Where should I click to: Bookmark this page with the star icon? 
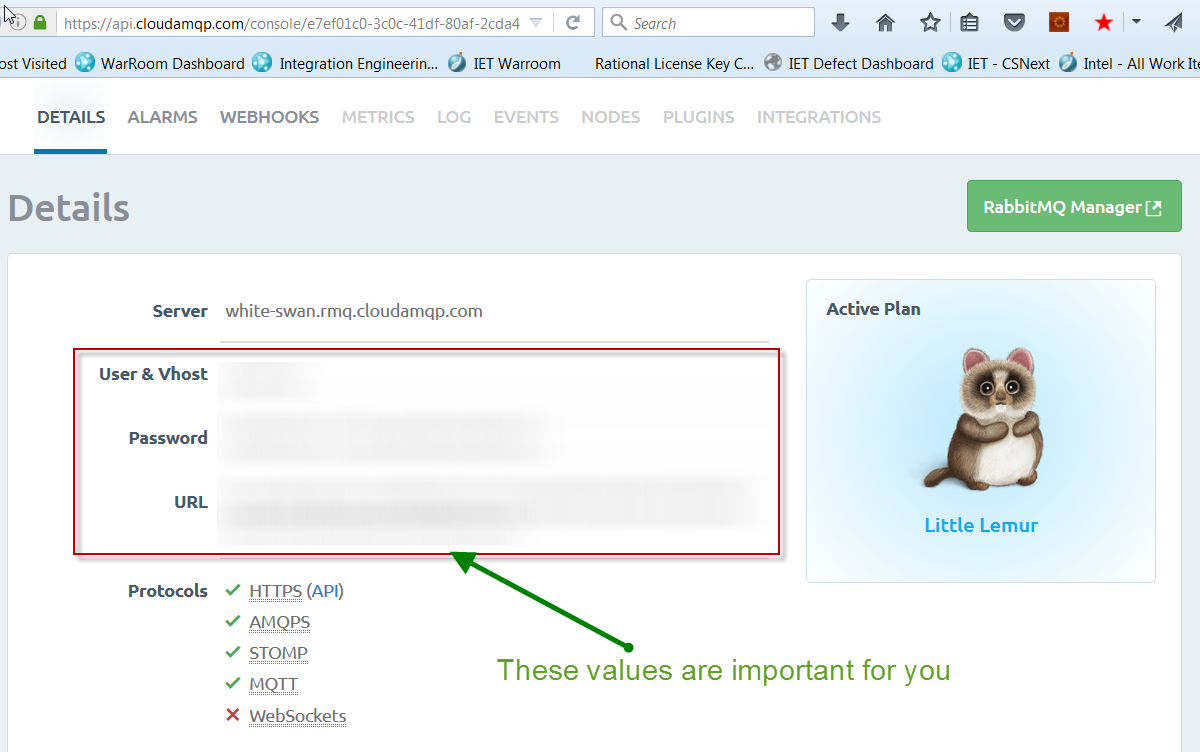pyautogui.click(x=930, y=22)
